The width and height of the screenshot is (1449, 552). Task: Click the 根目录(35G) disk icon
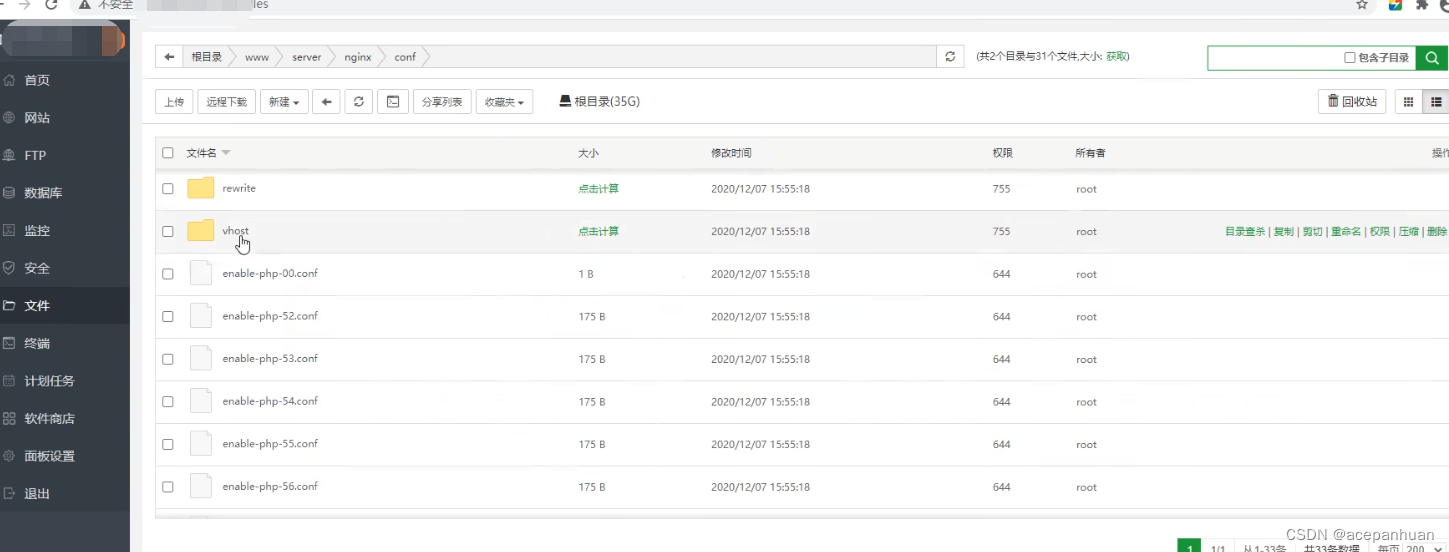(x=565, y=101)
